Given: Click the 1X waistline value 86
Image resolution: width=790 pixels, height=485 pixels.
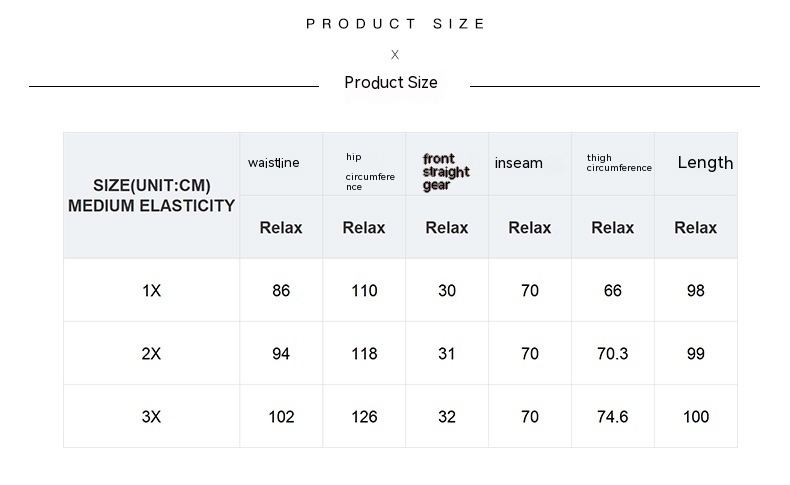Looking at the screenshot, I should coord(281,291).
